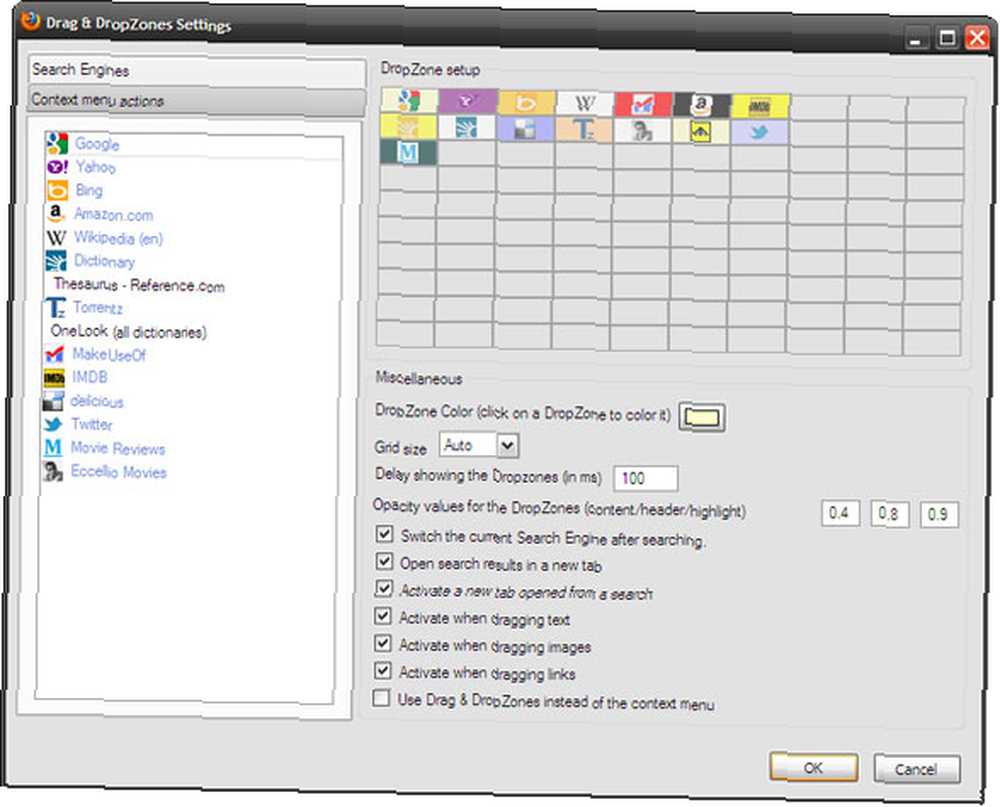Screen dimensions: 1000x807
Task: Select the Wikipedia DropZone cell in grid
Action: click(x=585, y=103)
